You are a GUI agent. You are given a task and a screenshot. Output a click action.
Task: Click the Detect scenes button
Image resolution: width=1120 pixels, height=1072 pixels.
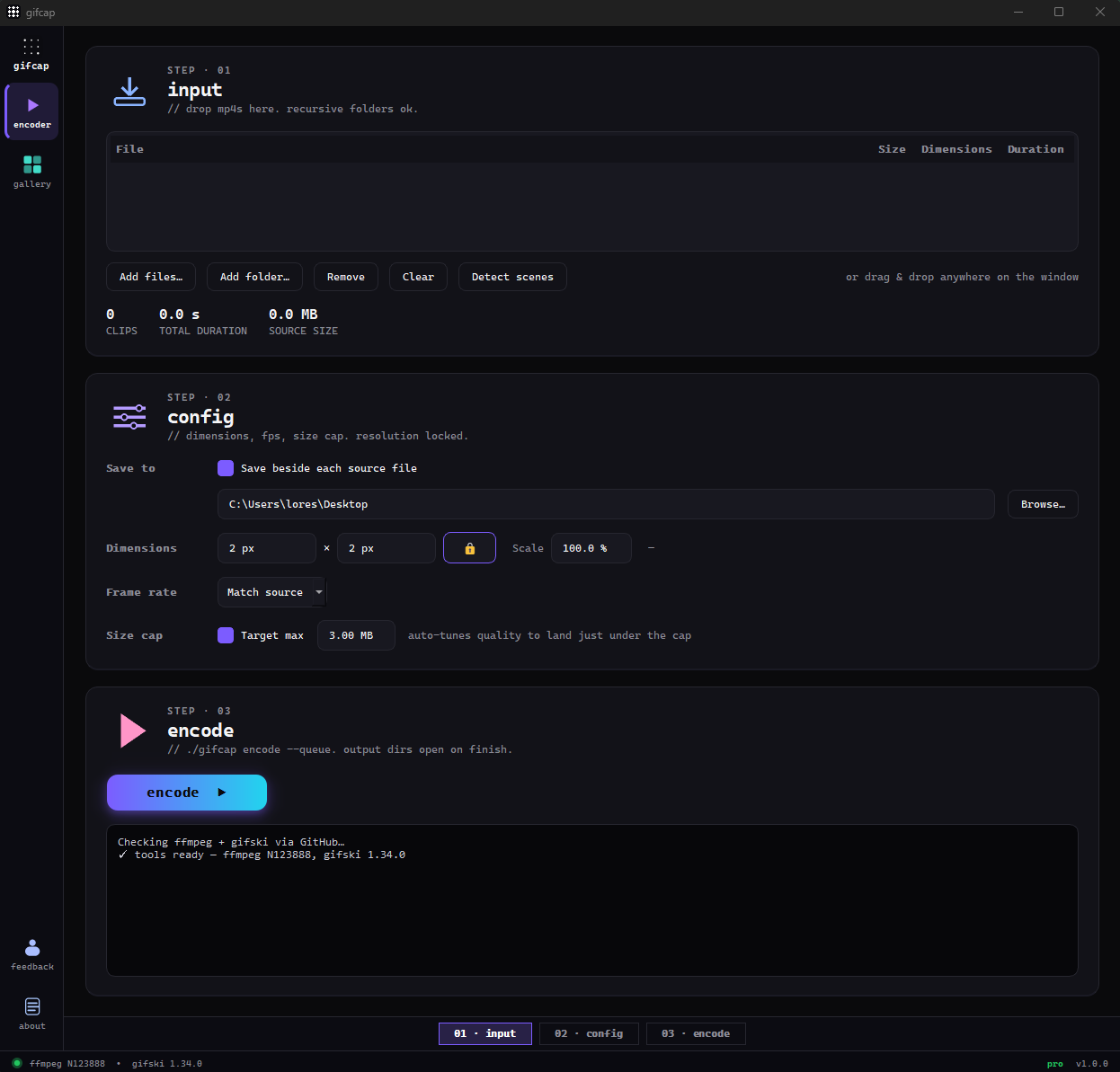pyautogui.click(x=512, y=277)
